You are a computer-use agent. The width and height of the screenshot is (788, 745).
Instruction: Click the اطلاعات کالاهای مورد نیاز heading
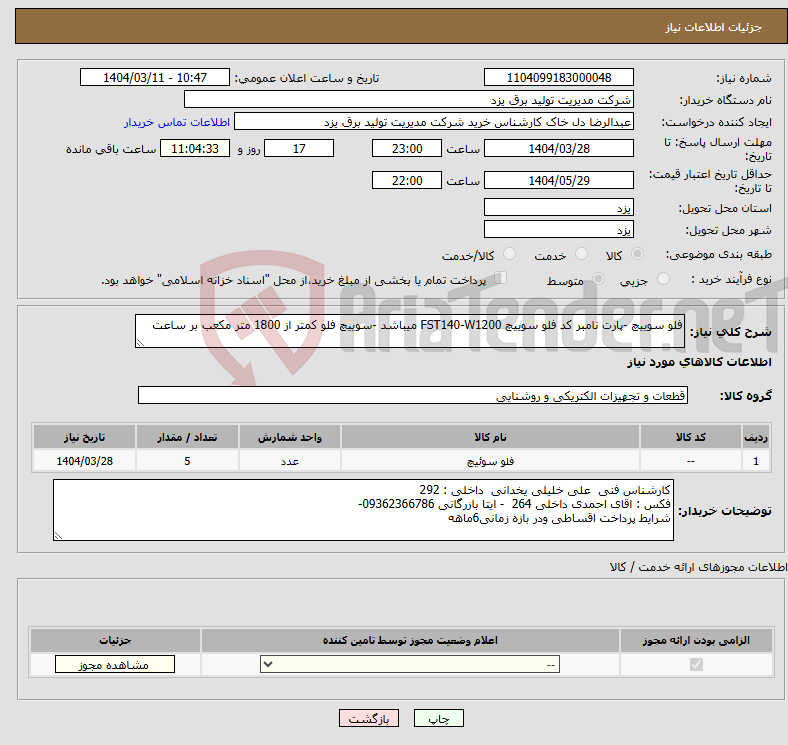[699, 362]
